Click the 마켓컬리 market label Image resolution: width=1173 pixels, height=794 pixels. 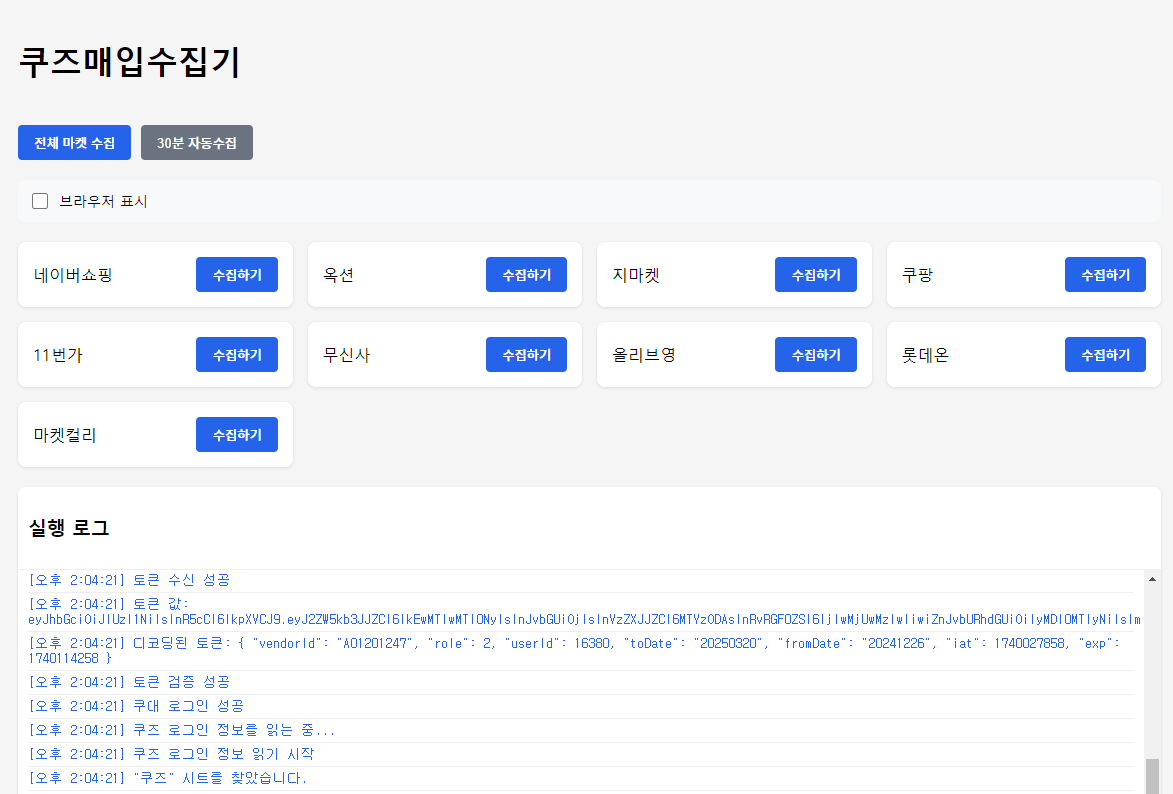65,435
